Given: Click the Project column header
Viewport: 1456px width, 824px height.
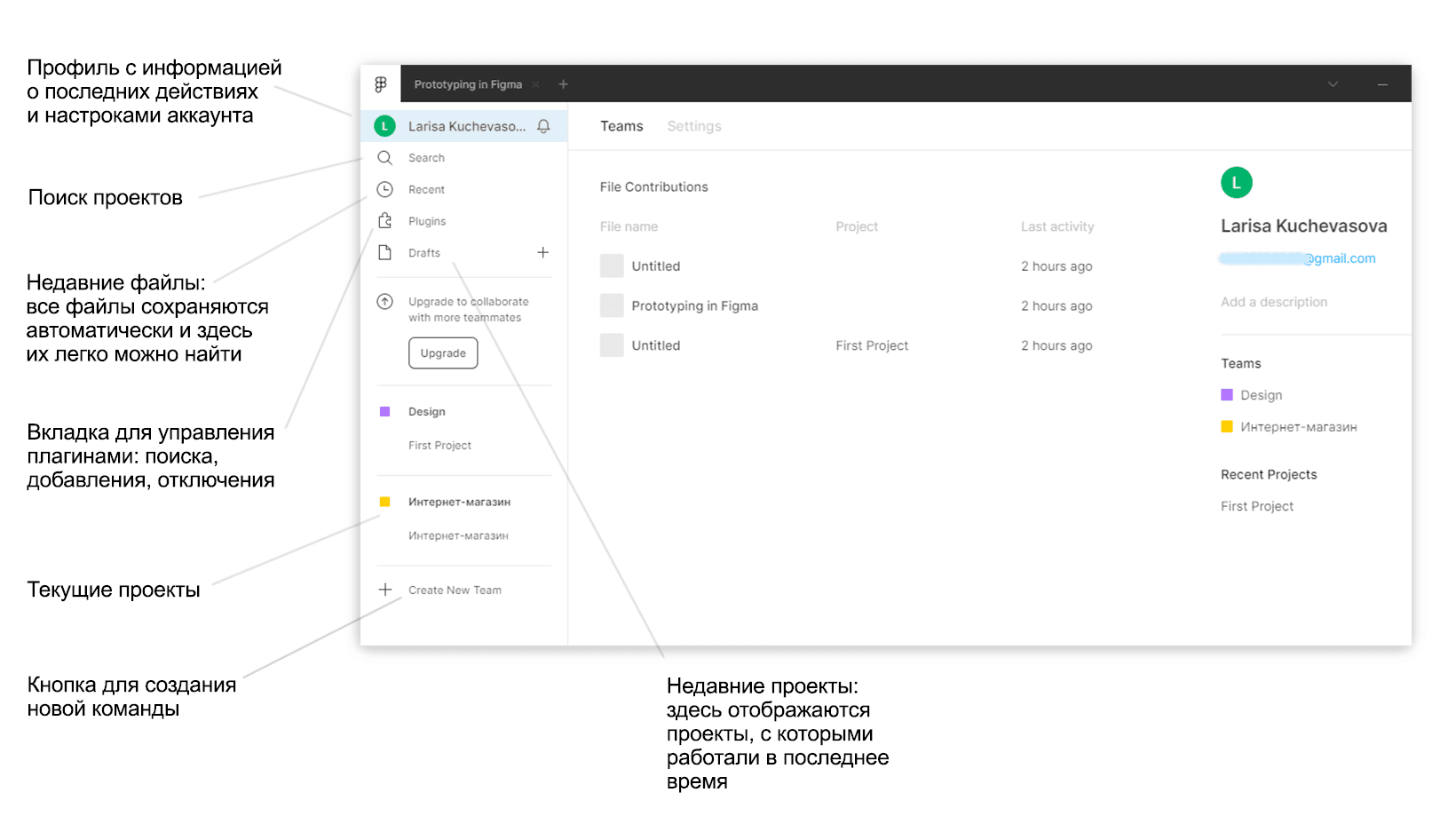Looking at the screenshot, I should (x=857, y=226).
